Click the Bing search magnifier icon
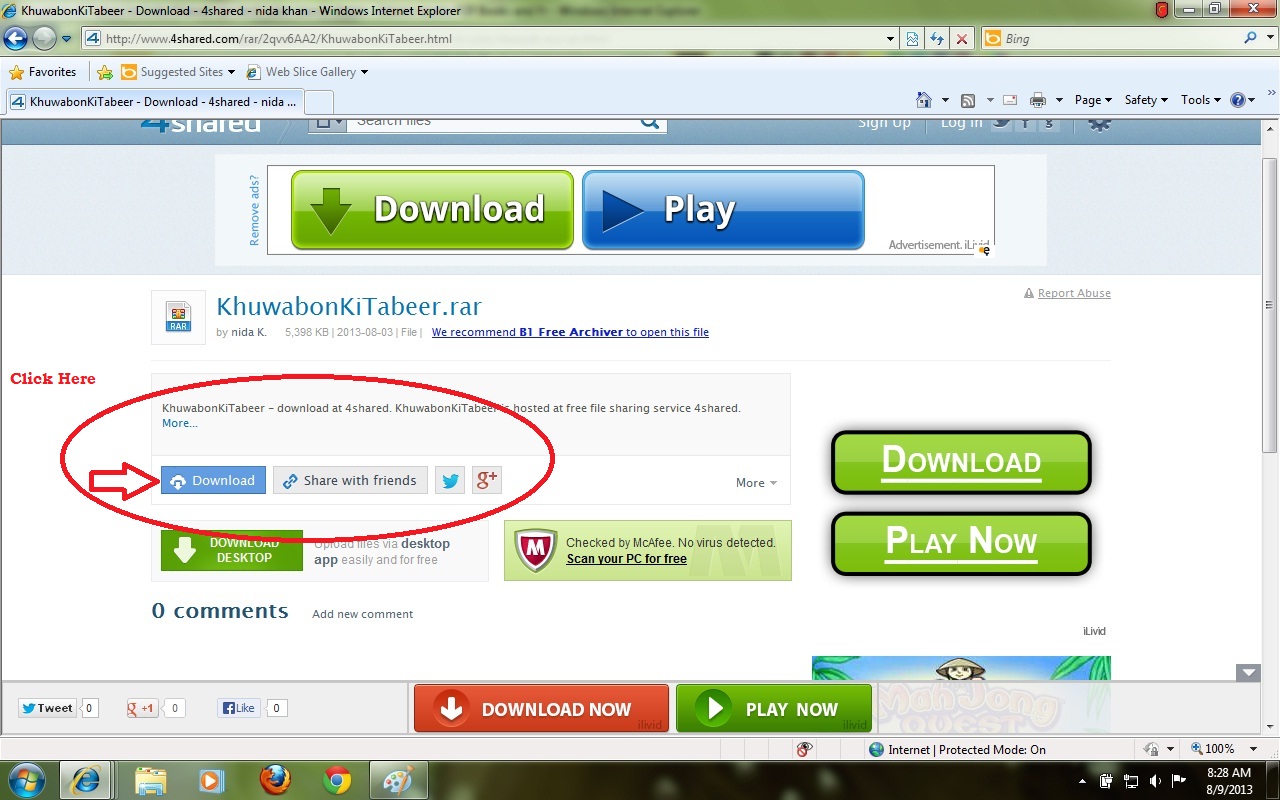The width and height of the screenshot is (1280, 800). click(x=1251, y=38)
